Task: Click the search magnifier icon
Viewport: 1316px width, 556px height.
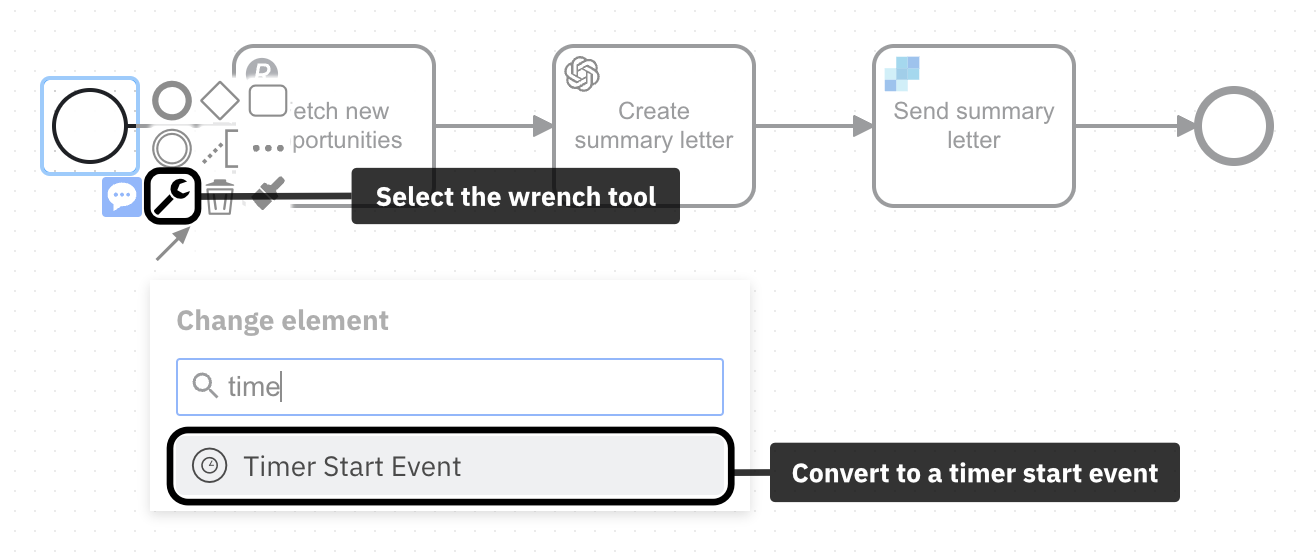Action: tap(205, 386)
